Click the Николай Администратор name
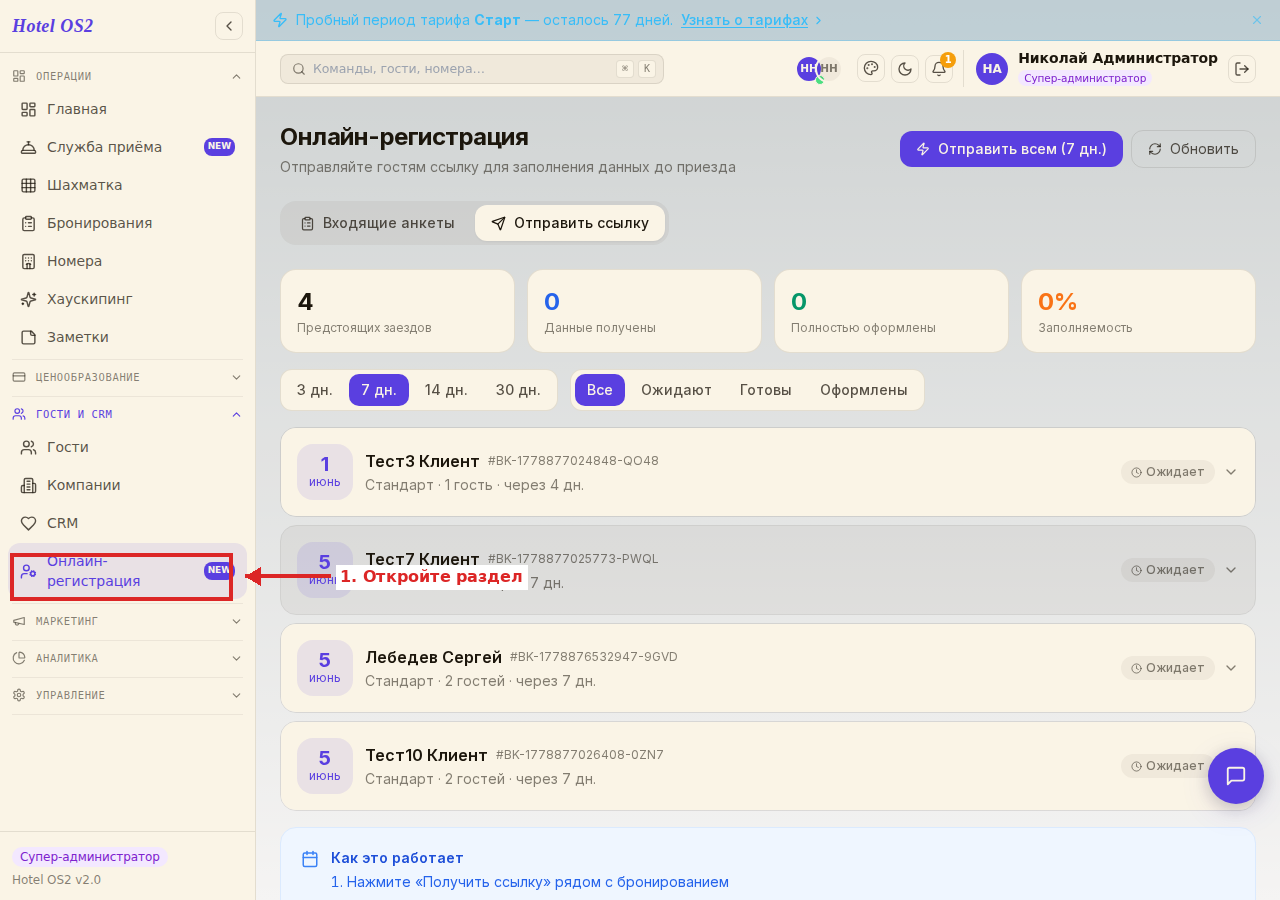 [1118, 58]
